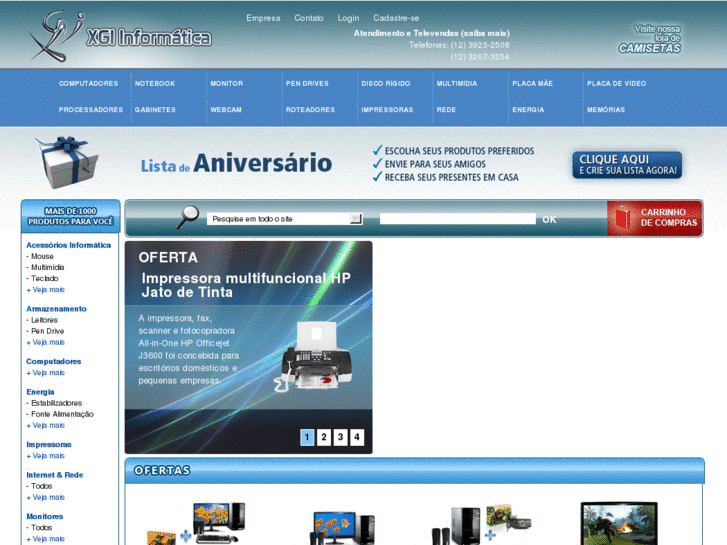Open the Impressoras nav category

point(387,110)
